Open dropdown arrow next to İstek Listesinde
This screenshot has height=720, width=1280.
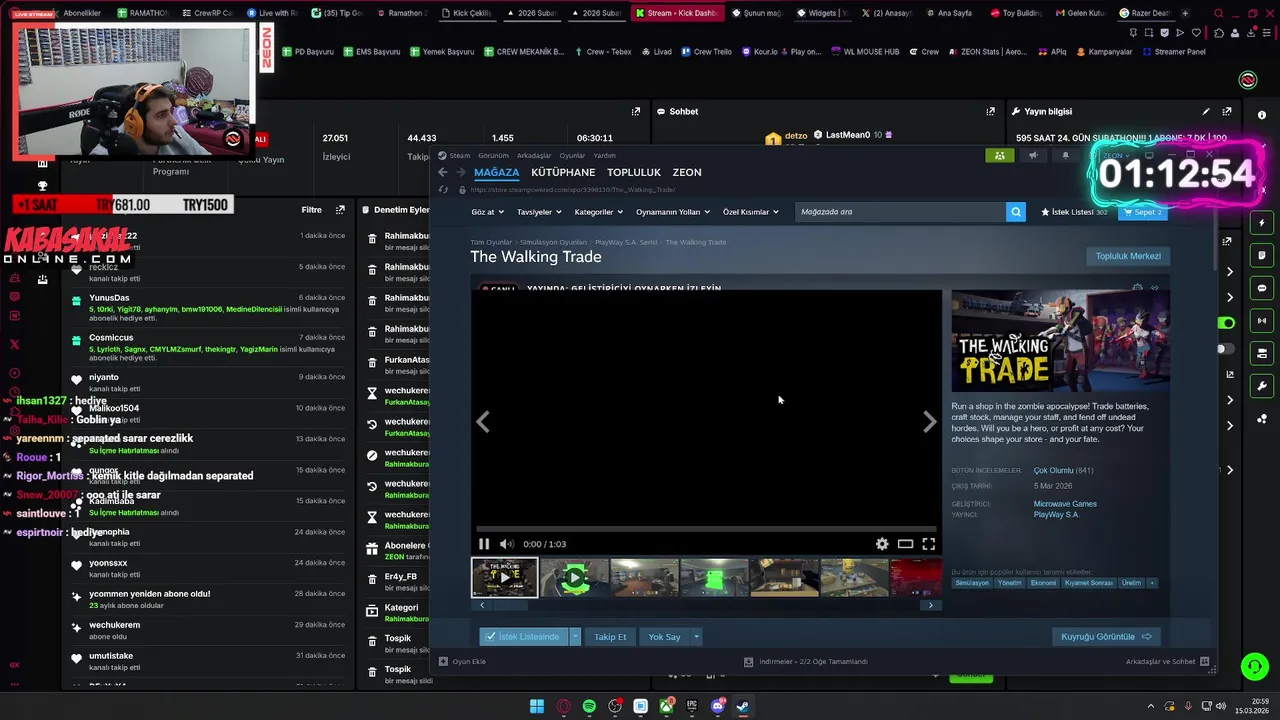click(575, 637)
